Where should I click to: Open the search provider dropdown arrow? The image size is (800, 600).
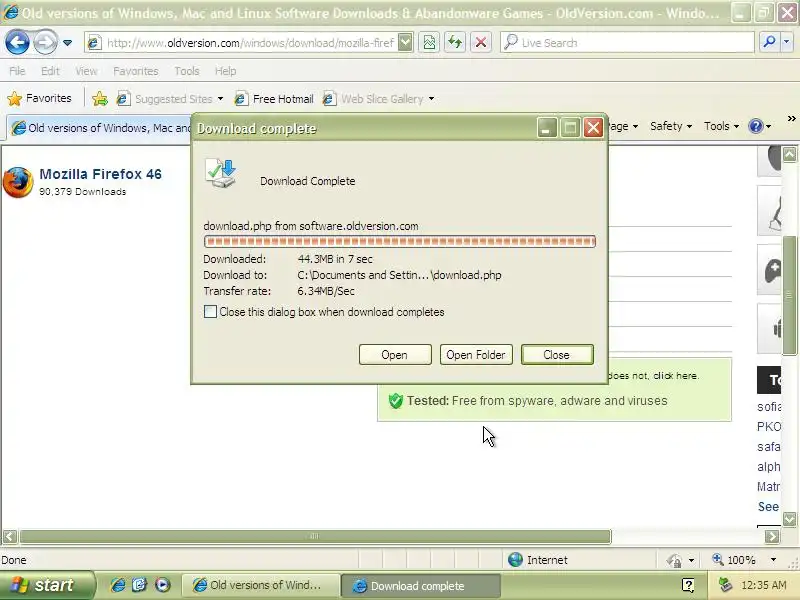coord(786,43)
